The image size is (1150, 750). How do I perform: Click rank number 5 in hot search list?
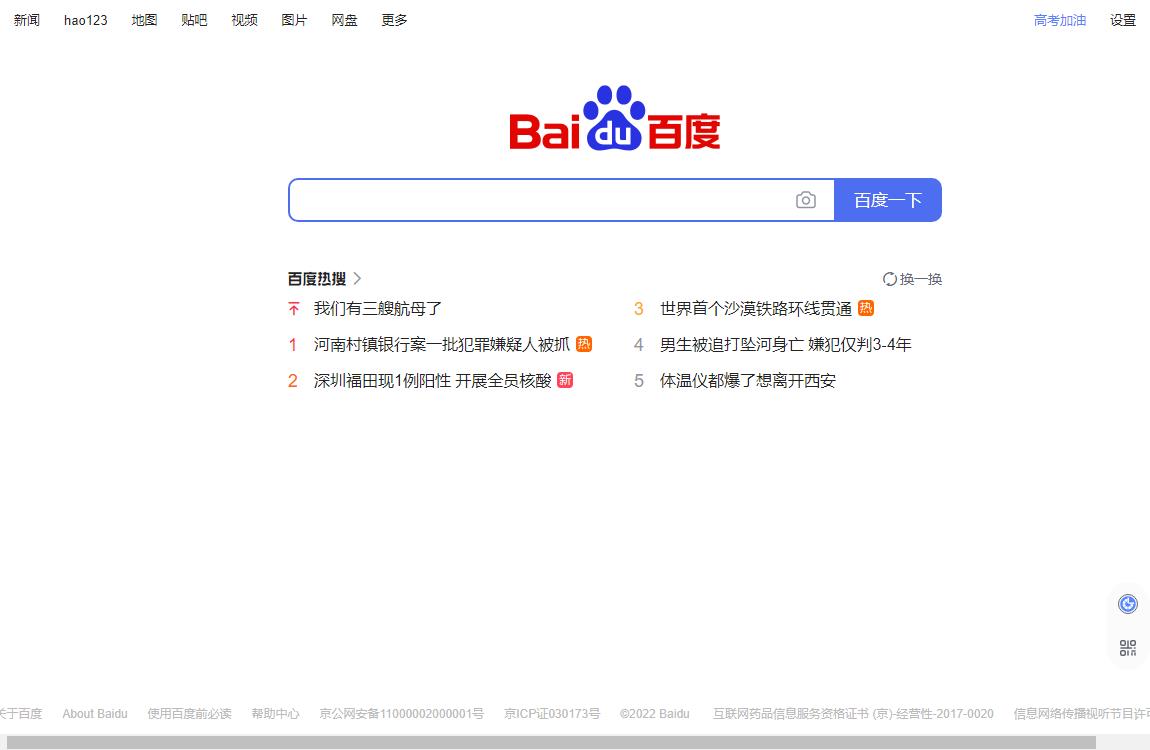(x=639, y=380)
